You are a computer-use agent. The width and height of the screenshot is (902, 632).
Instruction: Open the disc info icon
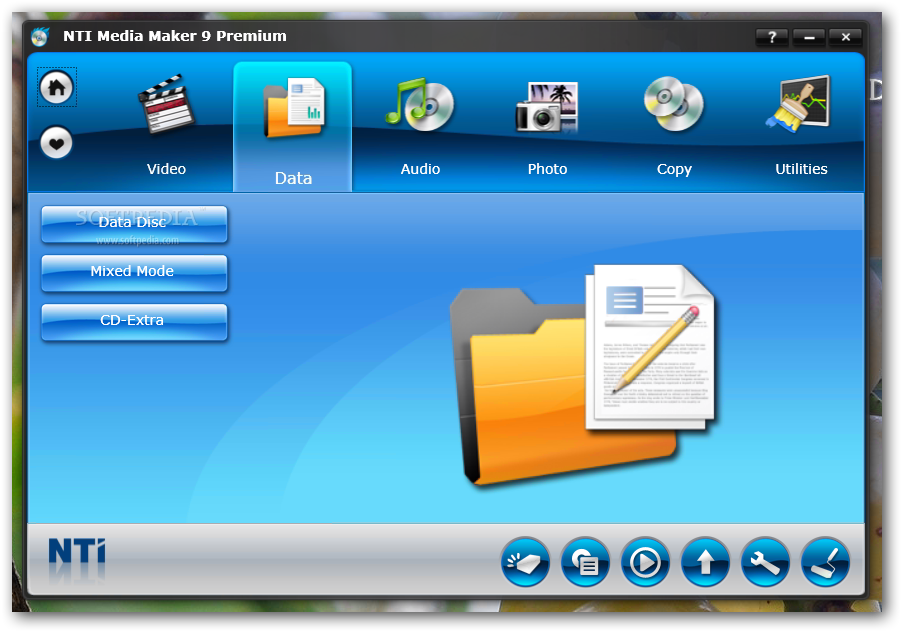(x=585, y=562)
